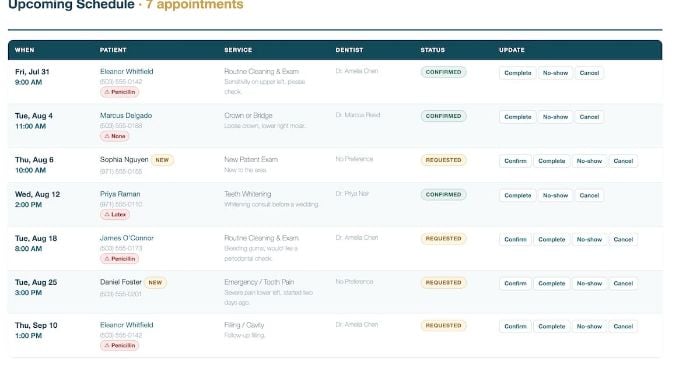Click the STATUS column header

coord(433,50)
